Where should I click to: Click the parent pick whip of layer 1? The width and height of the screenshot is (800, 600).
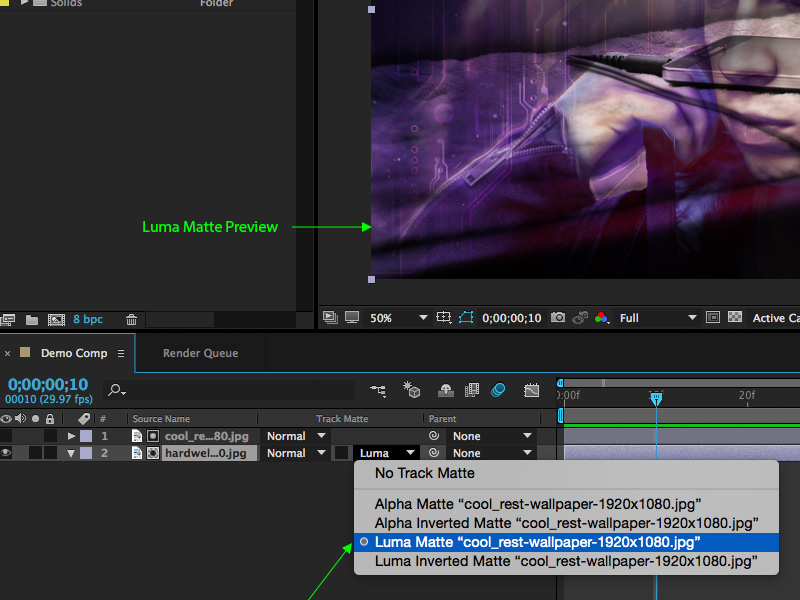(434, 436)
